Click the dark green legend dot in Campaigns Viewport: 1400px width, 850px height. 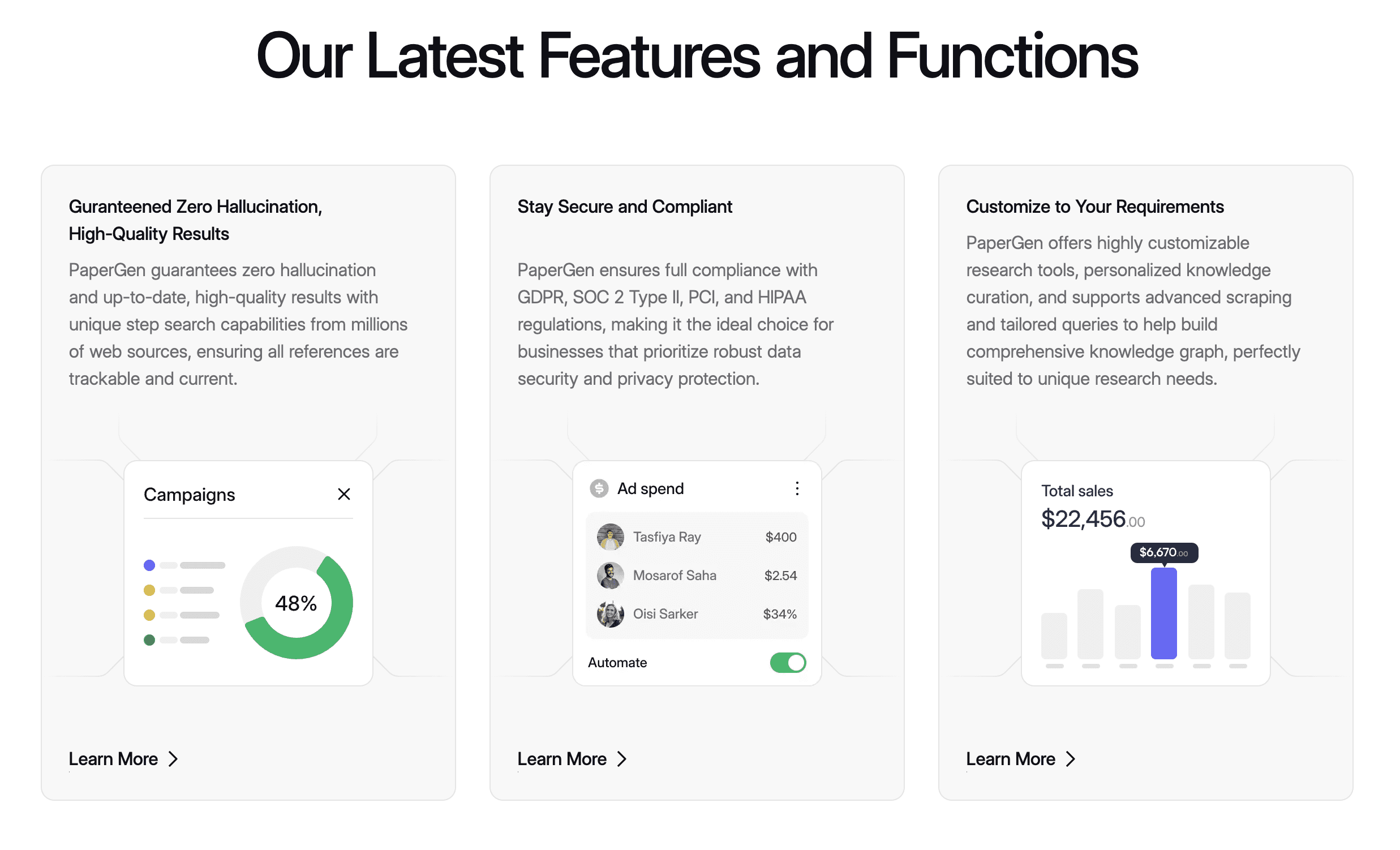149,641
